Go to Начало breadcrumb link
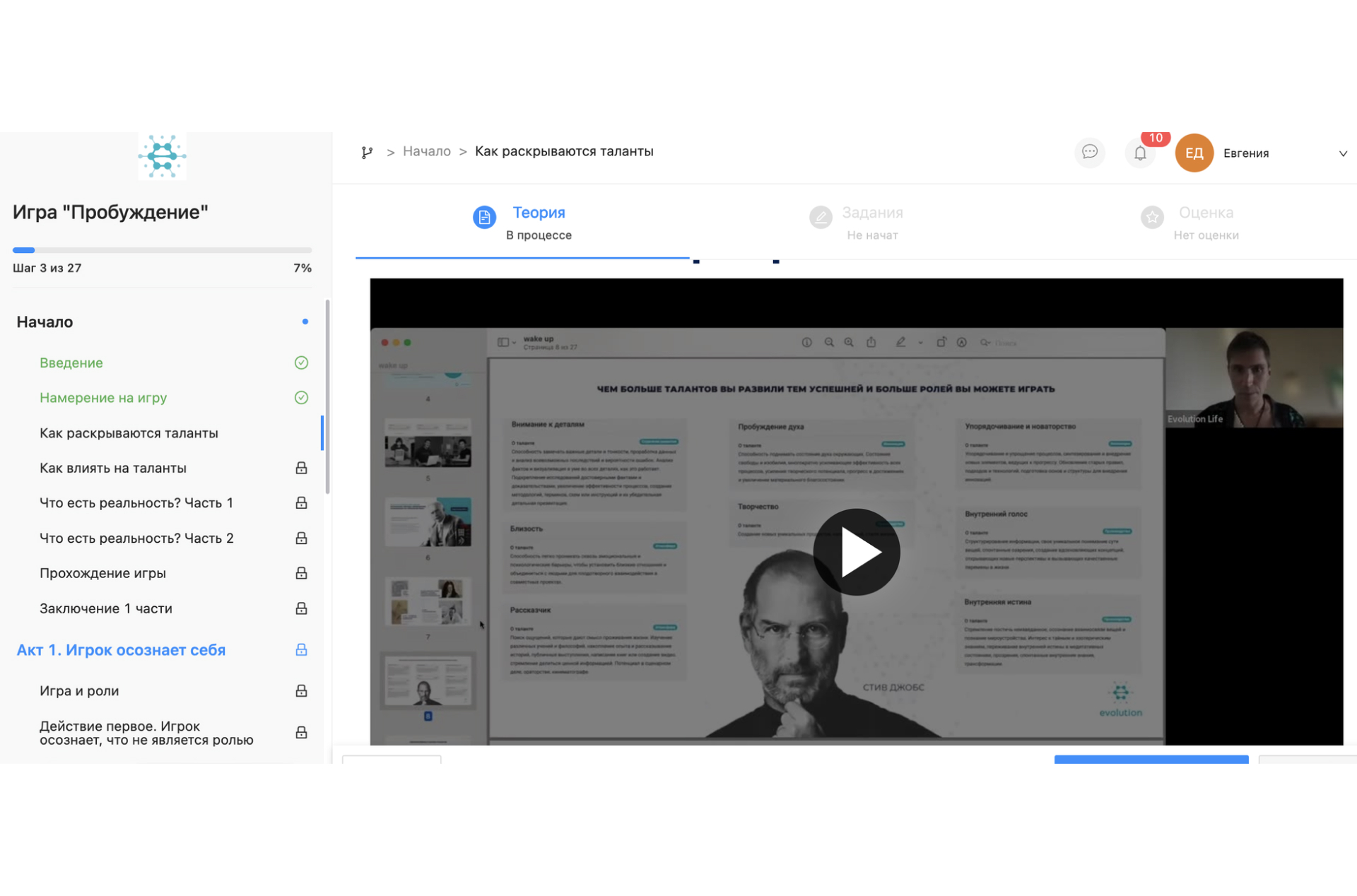 pos(426,152)
